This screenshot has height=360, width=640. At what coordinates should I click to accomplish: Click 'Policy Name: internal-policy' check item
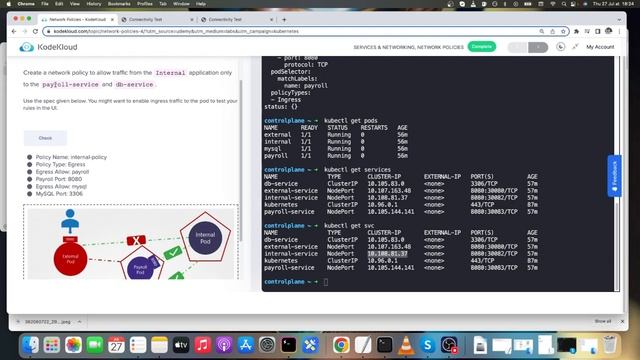click(x=71, y=157)
